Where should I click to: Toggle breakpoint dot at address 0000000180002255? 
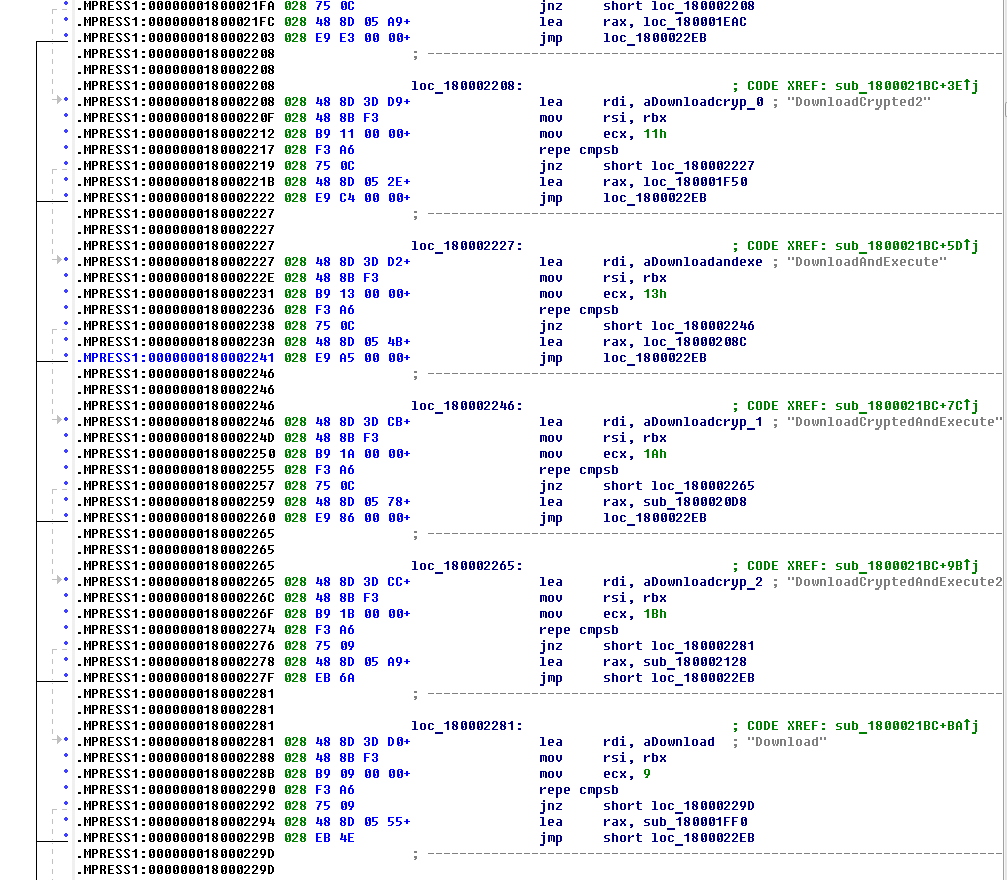[66, 468]
